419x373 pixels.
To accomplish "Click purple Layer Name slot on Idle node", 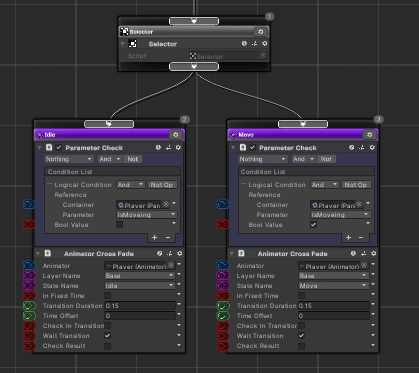I will [29, 276].
